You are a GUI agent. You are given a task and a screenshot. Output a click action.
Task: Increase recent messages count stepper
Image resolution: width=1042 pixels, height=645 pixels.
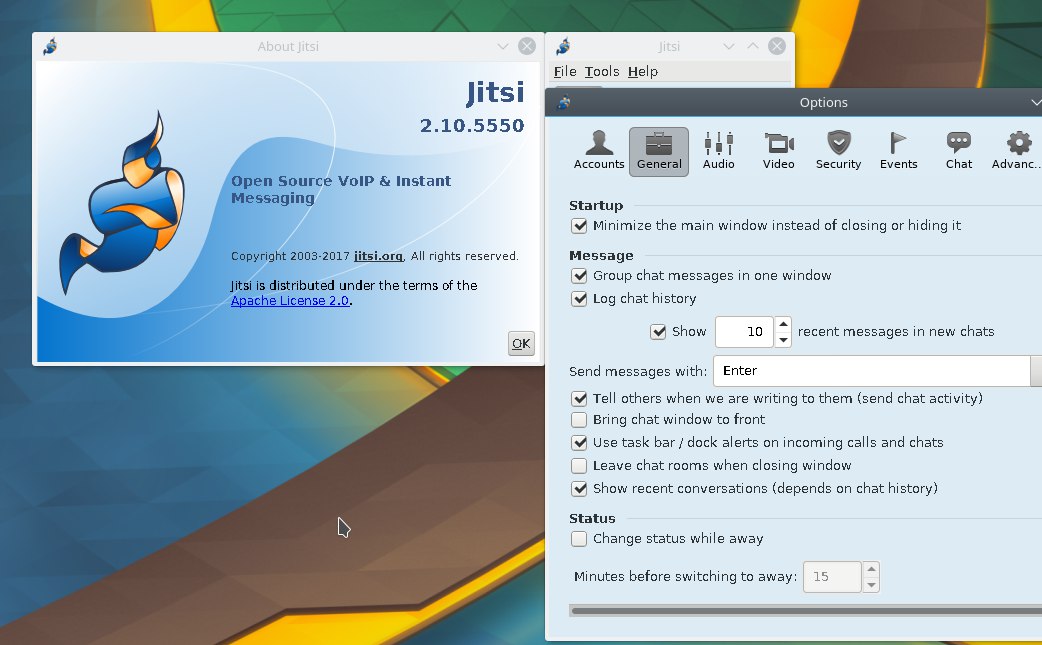click(783, 324)
